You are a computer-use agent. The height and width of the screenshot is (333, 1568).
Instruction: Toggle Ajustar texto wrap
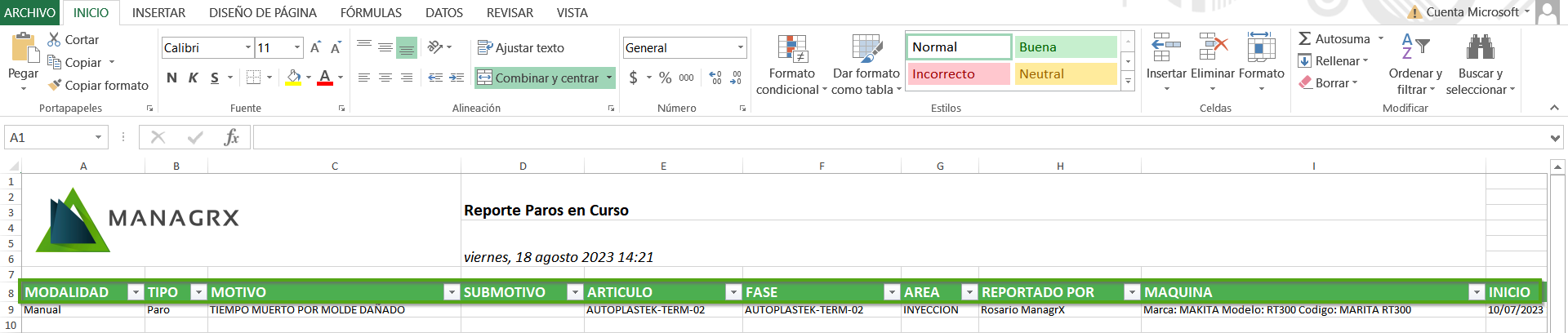(520, 48)
